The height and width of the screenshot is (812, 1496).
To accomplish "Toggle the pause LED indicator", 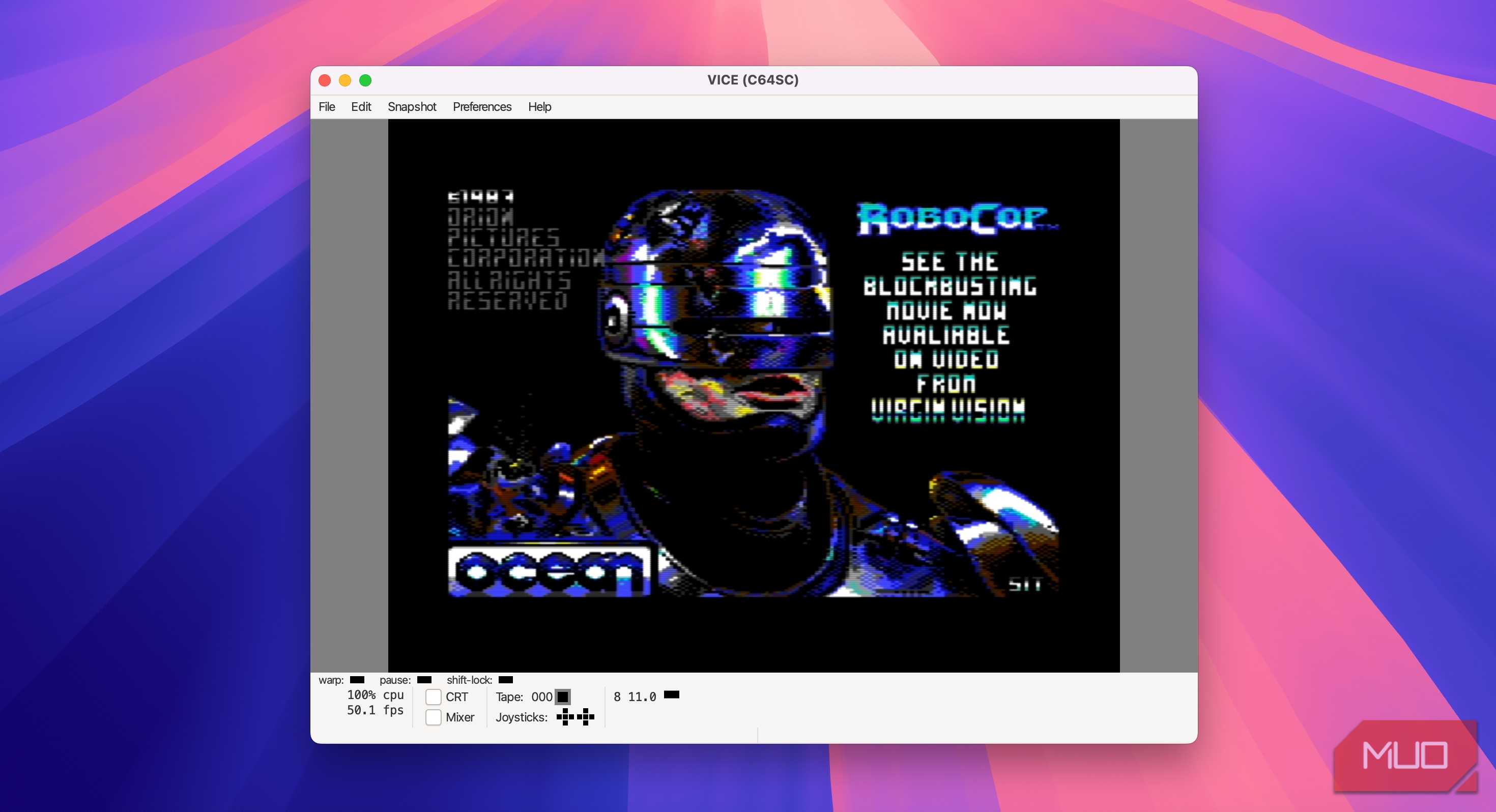I will 424,680.
